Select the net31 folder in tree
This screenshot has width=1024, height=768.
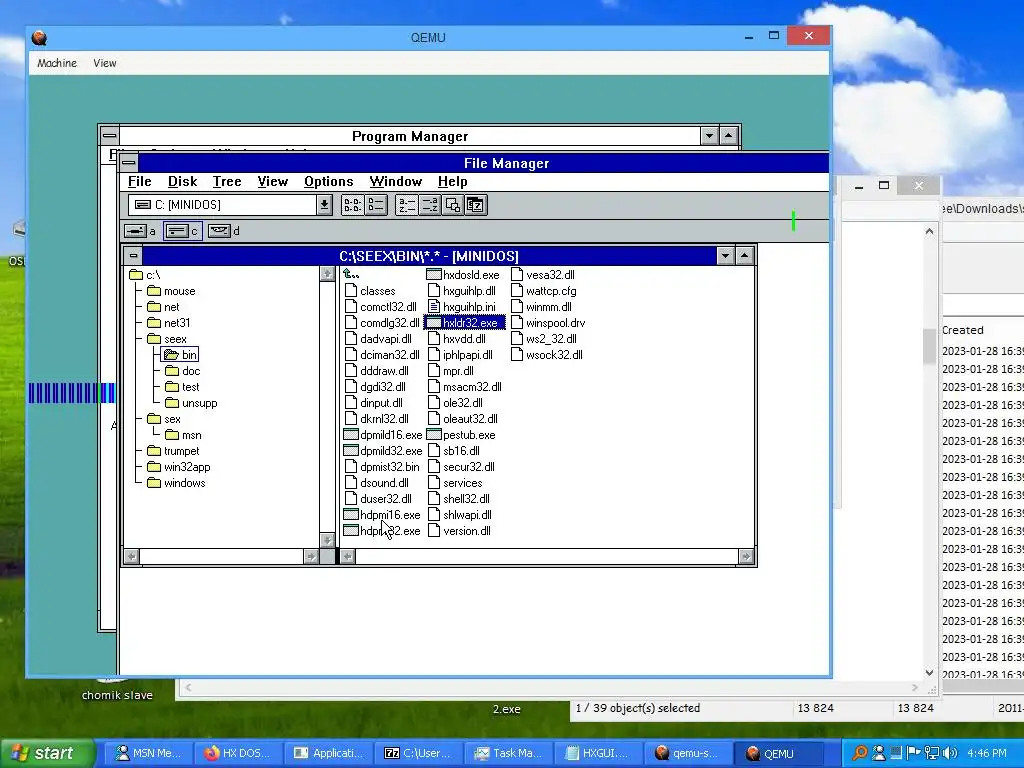(168, 323)
